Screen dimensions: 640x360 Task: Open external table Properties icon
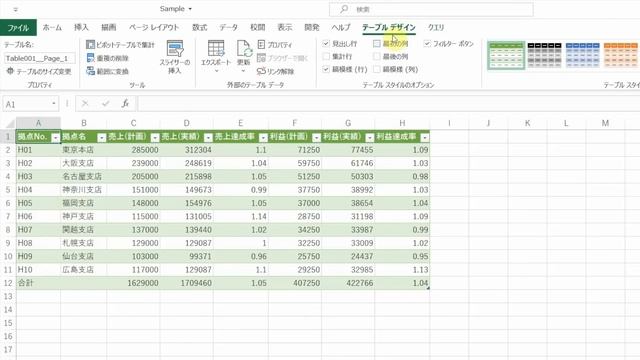pyautogui.click(x=262, y=44)
